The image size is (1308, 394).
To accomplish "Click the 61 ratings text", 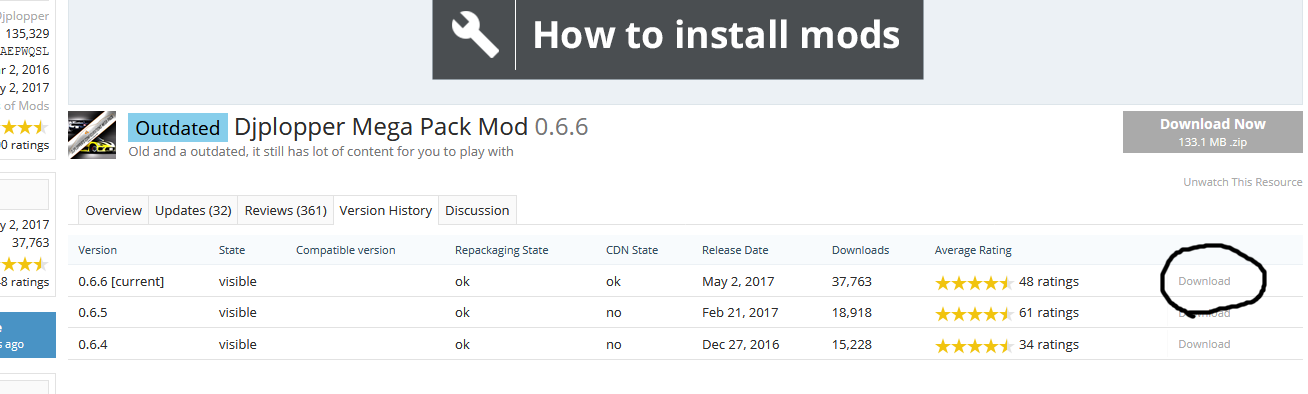I will click(1049, 313).
